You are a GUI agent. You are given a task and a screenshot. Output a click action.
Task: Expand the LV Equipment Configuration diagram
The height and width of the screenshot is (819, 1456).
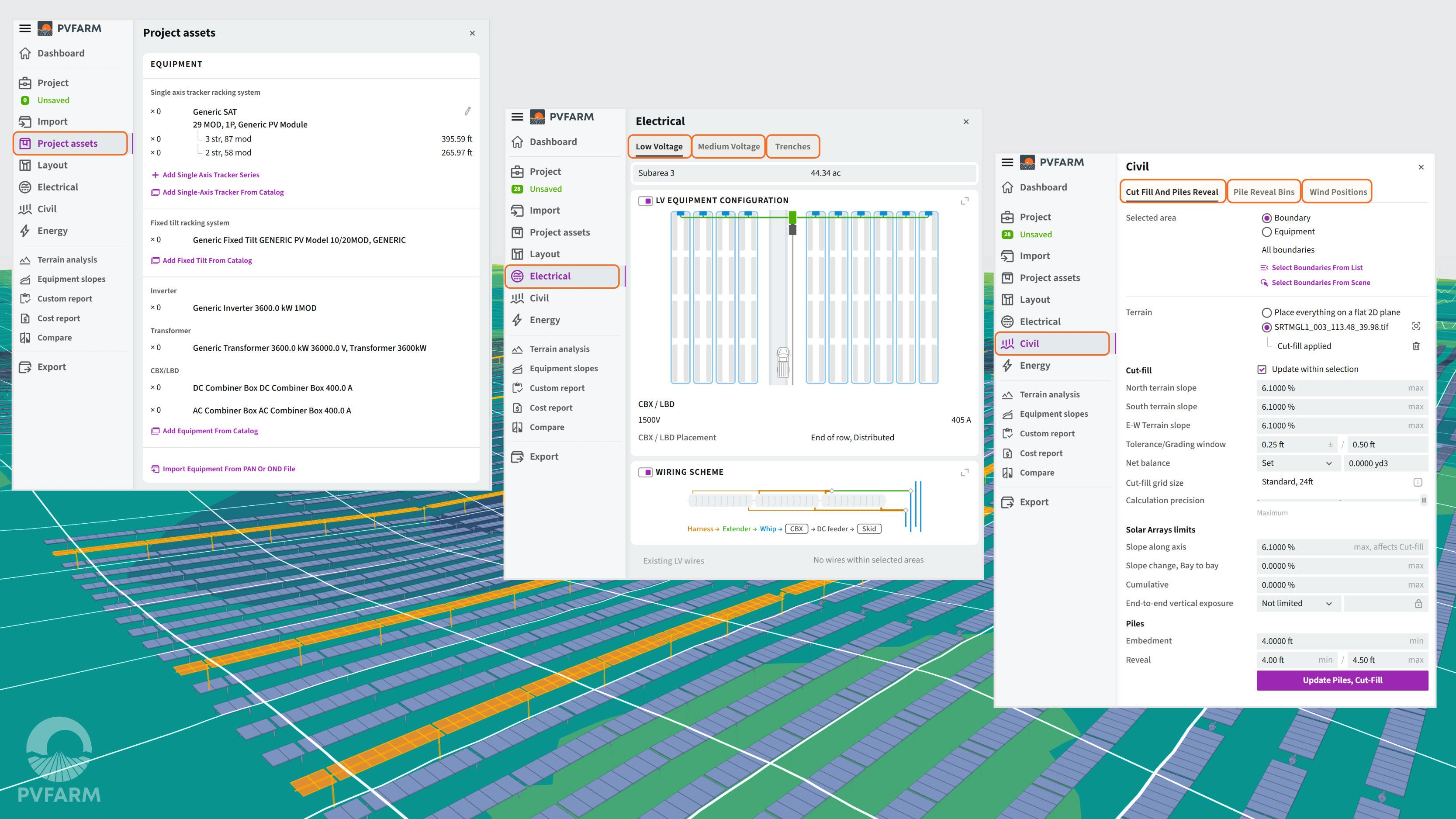click(965, 200)
